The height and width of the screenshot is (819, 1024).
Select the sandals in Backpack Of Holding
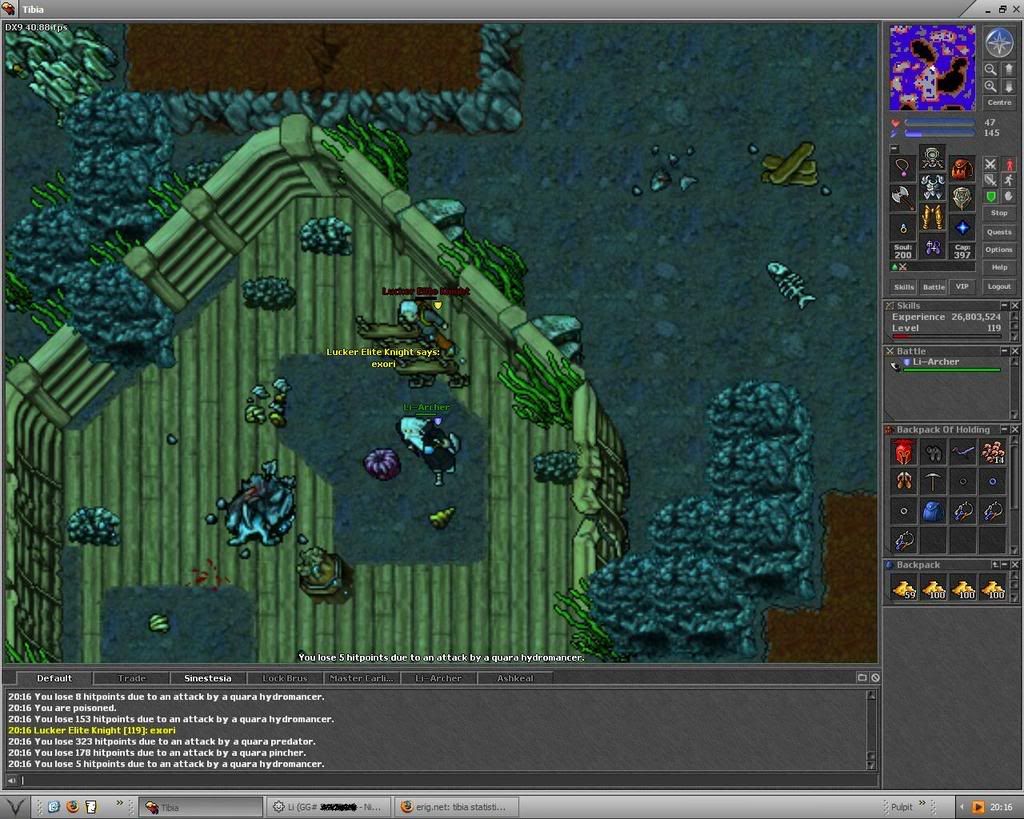[x=903, y=481]
